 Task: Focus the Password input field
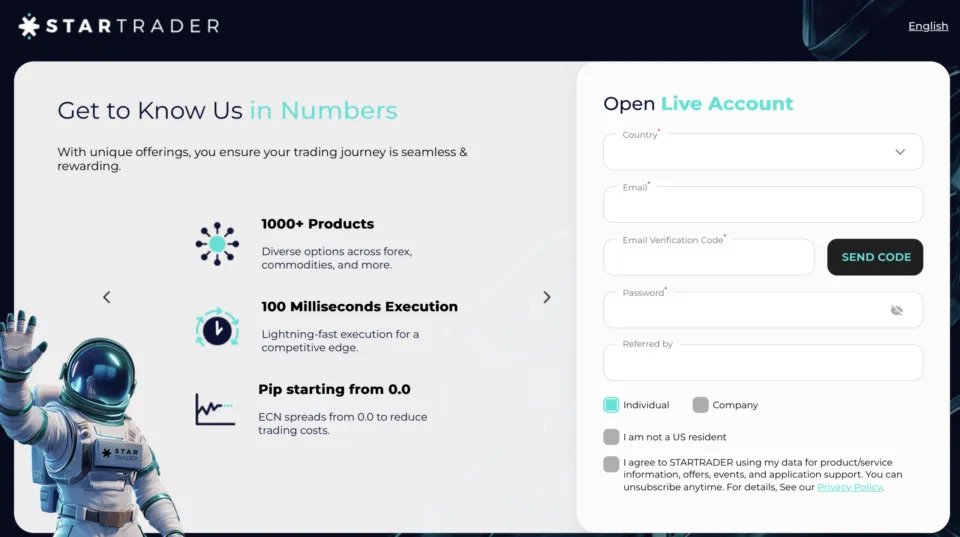[x=762, y=310]
